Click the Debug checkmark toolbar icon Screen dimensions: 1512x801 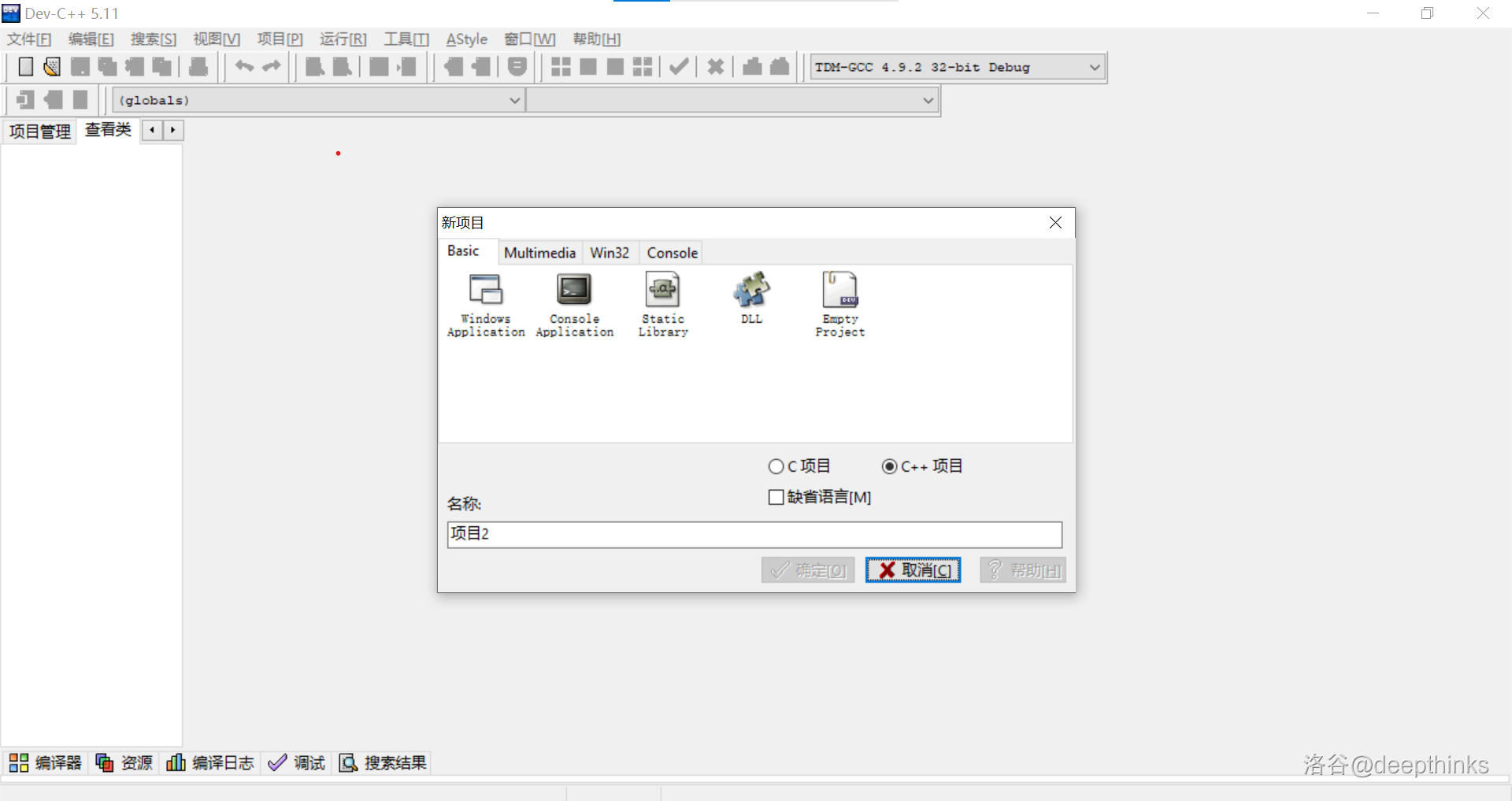coord(679,67)
